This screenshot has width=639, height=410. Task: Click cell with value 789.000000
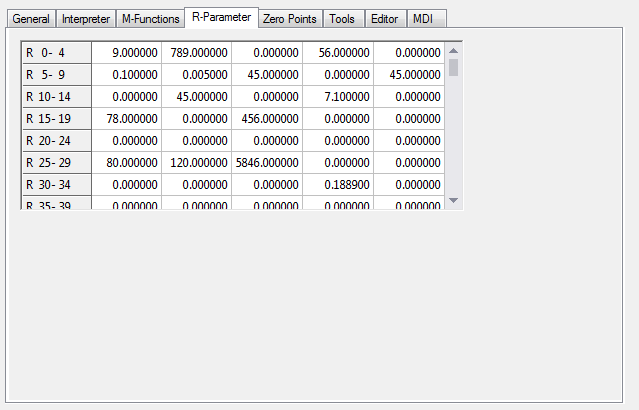[197, 53]
